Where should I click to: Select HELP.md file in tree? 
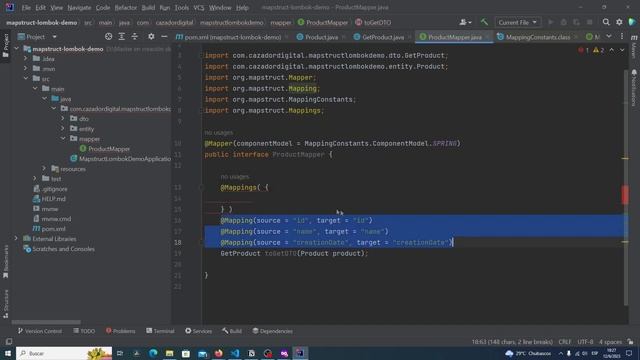tap(53, 199)
